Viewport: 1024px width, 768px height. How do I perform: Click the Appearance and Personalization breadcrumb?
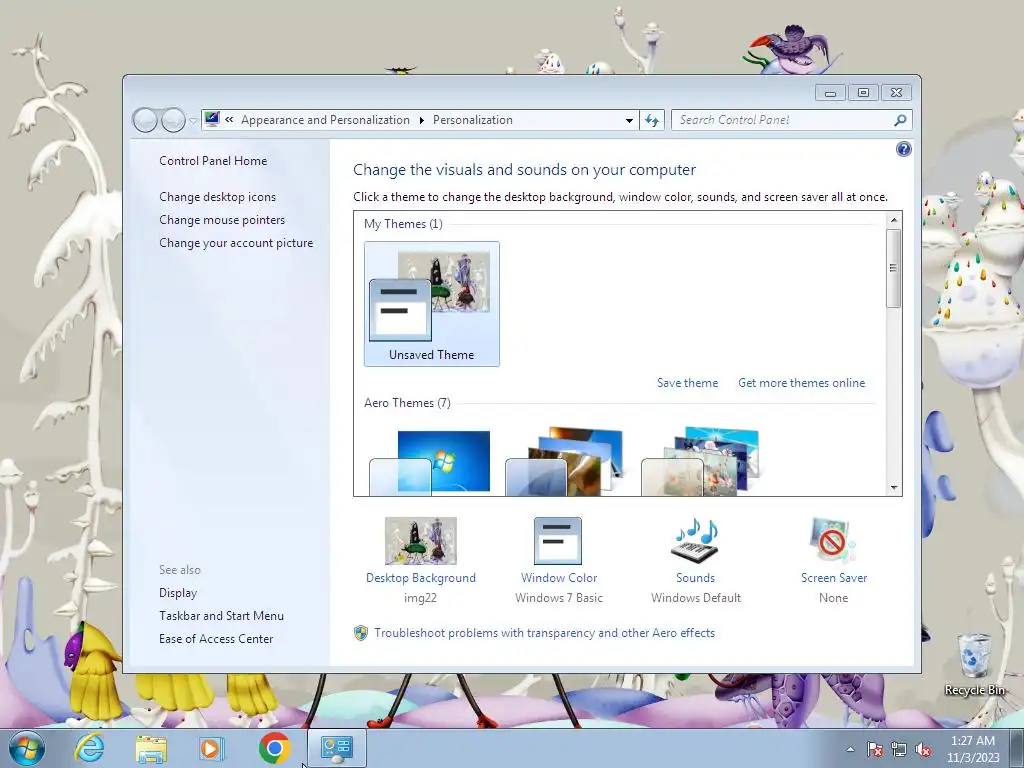[x=325, y=120]
